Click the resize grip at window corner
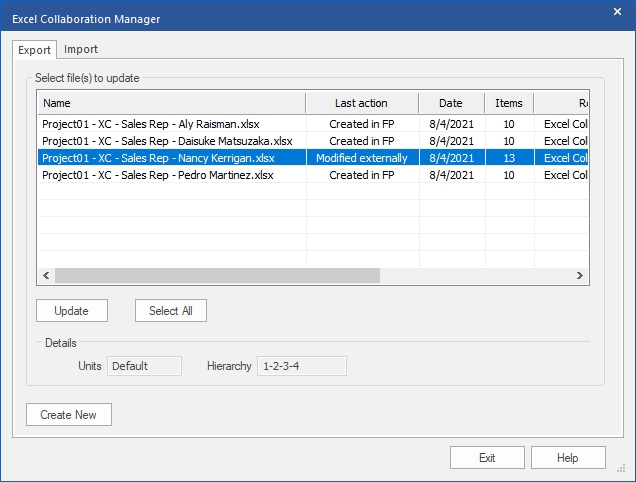The height and width of the screenshot is (482, 636). click(x=621, y=469)
